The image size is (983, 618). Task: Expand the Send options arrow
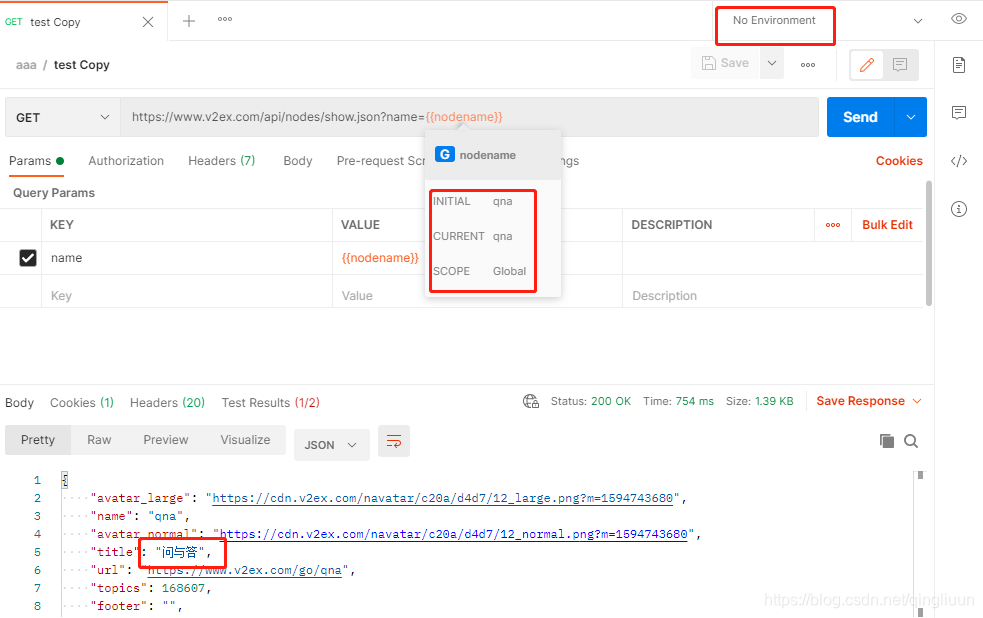911,117
